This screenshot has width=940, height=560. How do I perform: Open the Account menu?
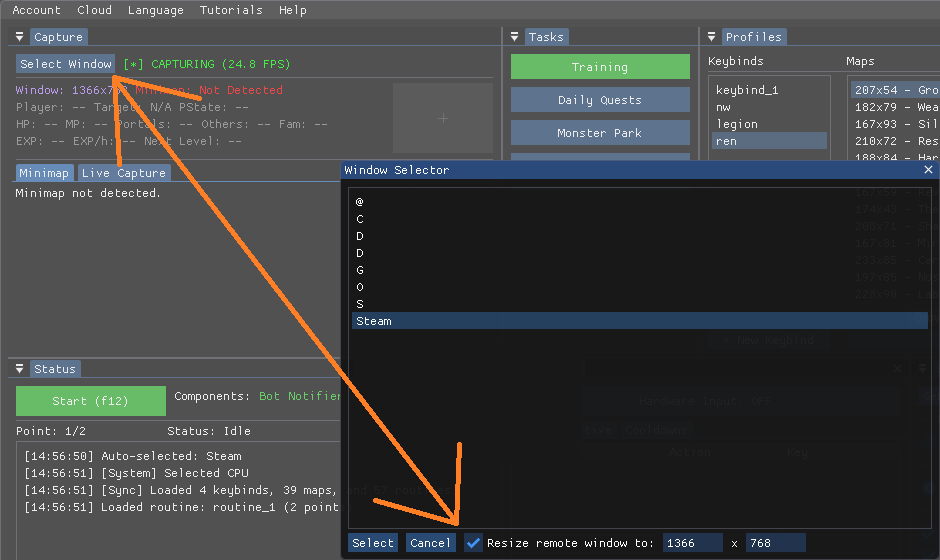pos(36,10)
